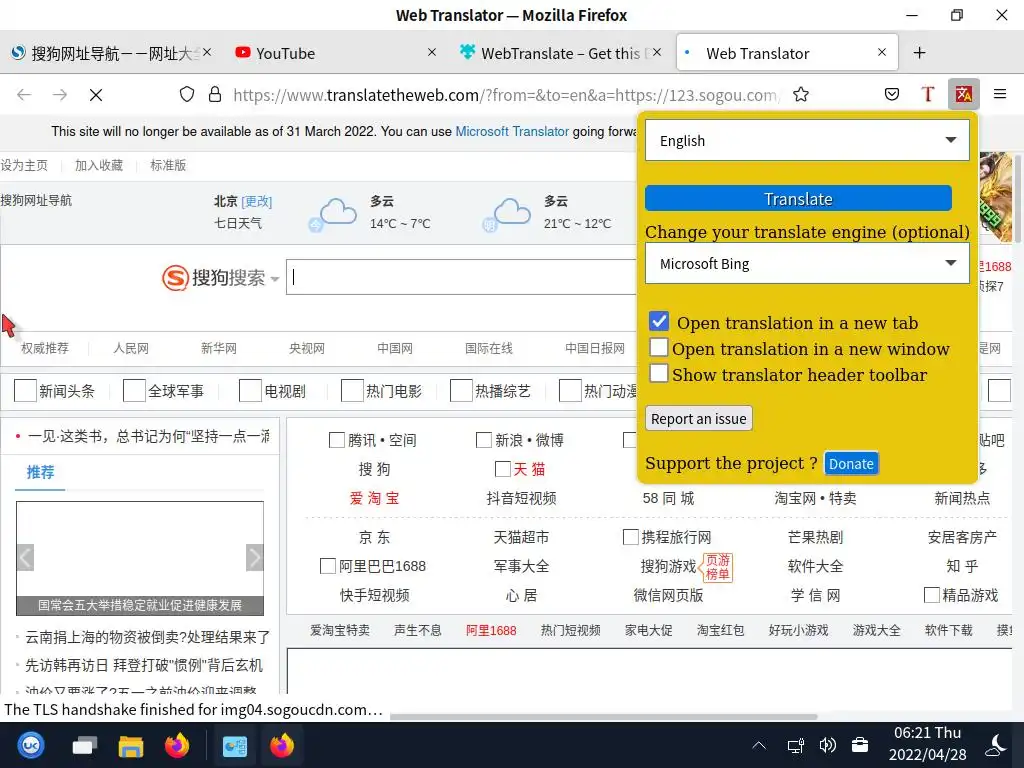
Task: Open the Pocket save icon
Action: (x=891, y=95)
